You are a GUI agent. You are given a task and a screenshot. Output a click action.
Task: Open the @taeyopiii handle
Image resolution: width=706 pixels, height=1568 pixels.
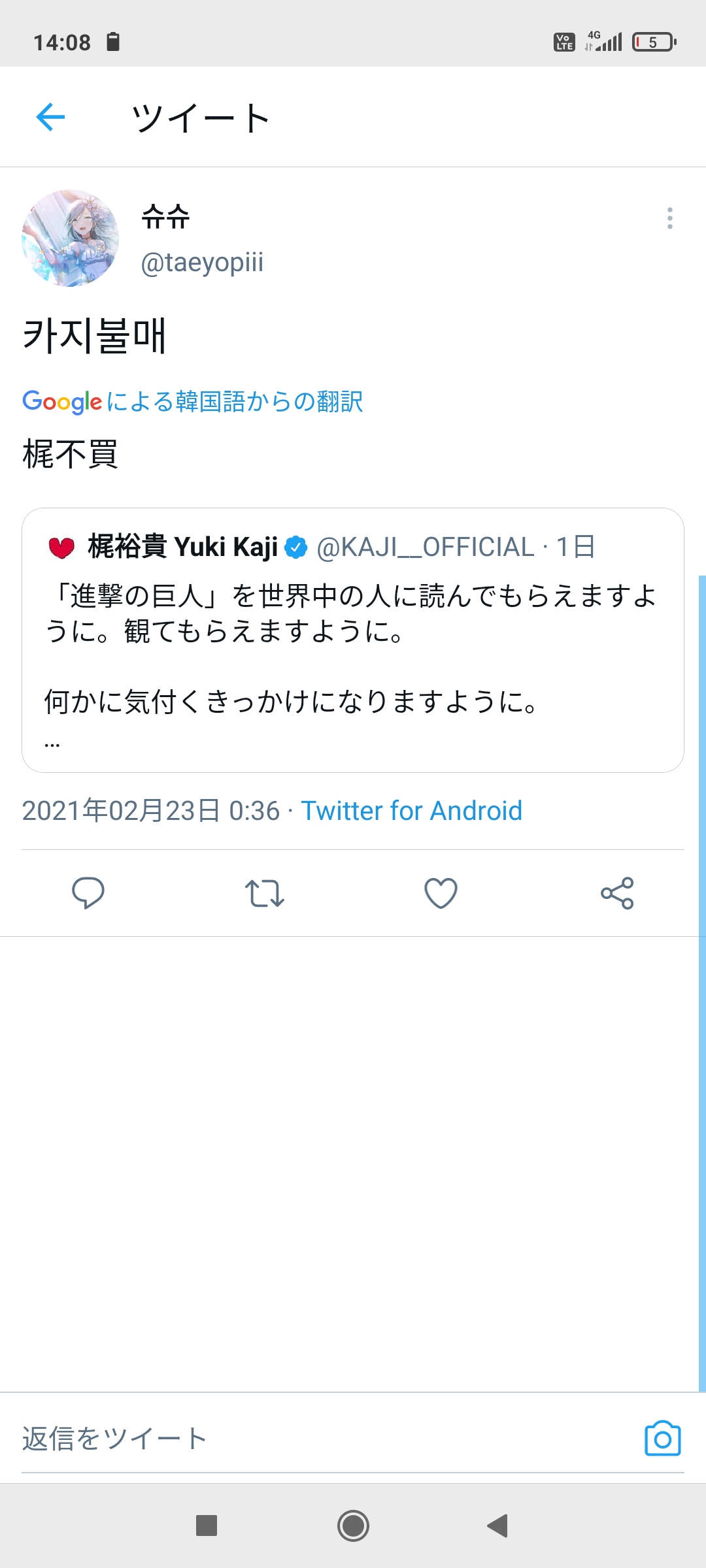coord(202,263)
